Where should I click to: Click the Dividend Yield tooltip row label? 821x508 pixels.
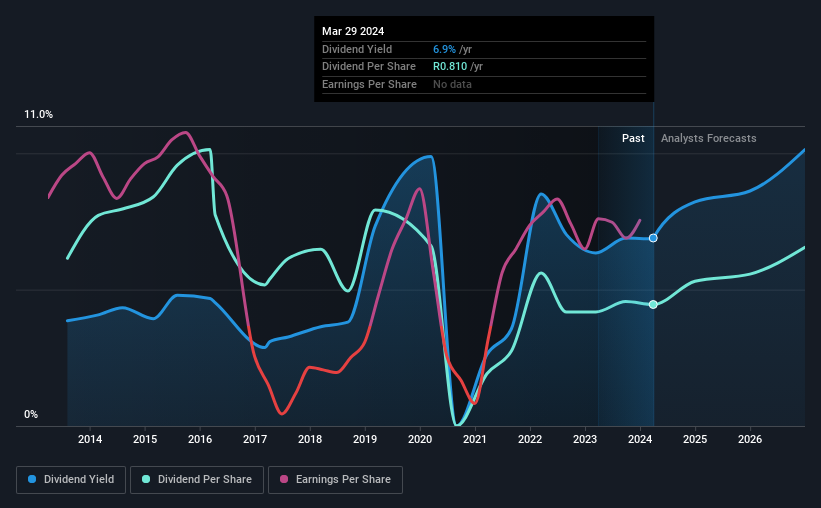(357, 49)
